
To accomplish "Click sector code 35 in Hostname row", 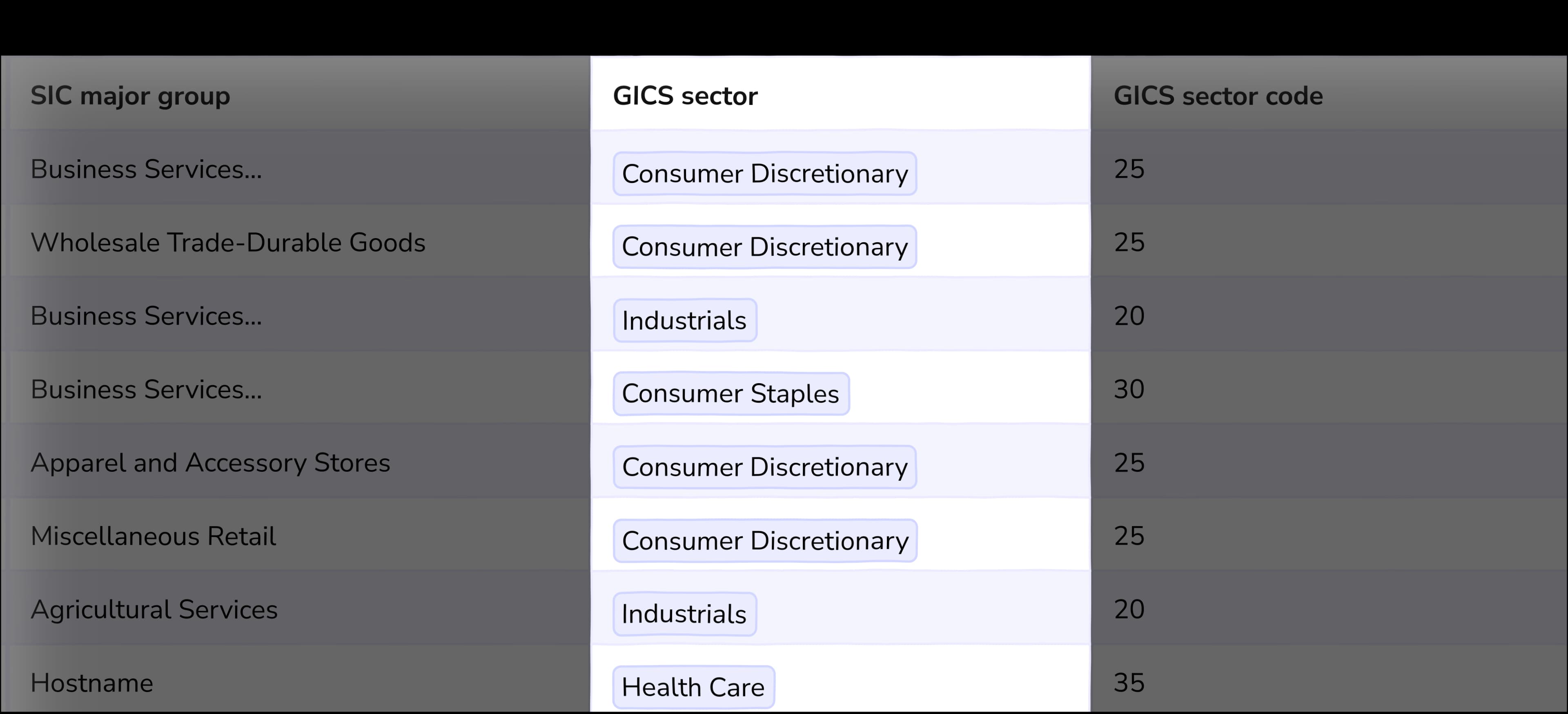I will tap(1129, 683).
